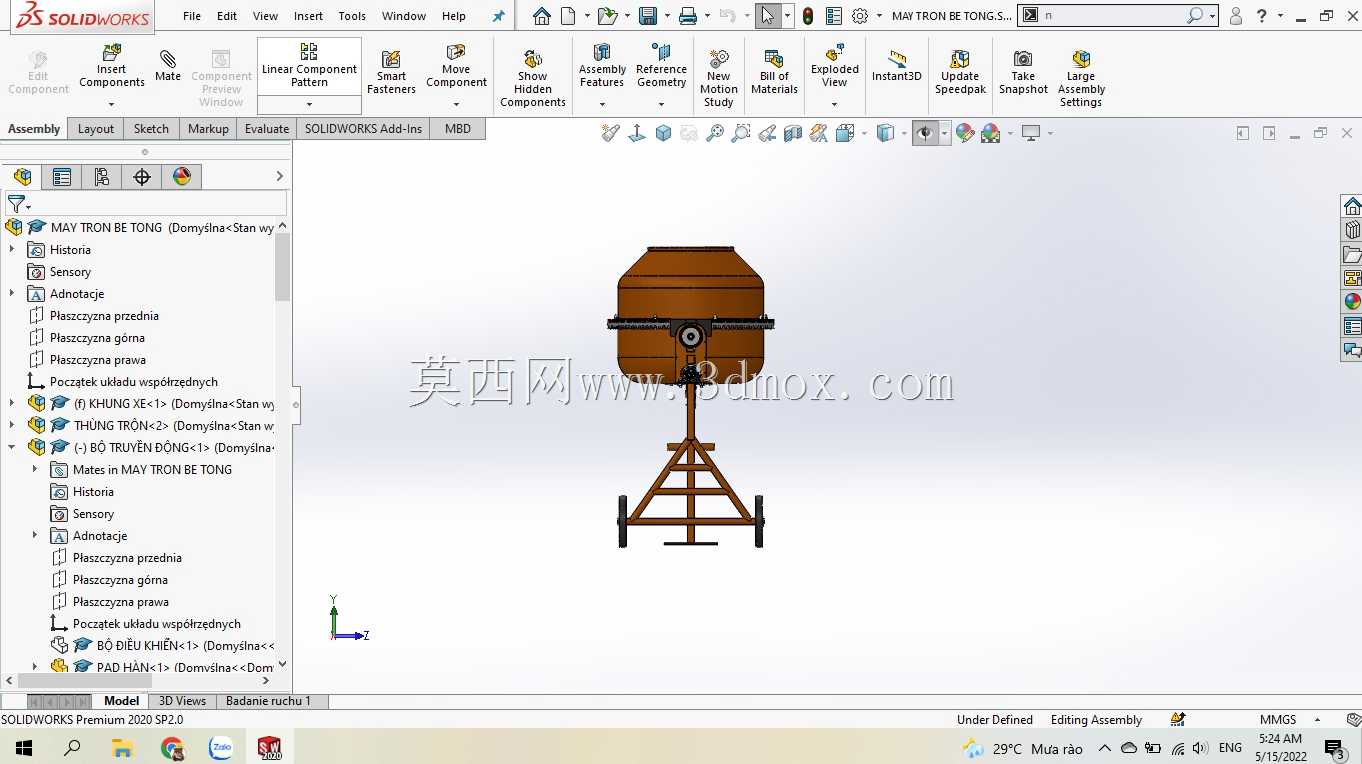
Task: Switch to the Evaluate tab
Action: pyautogui.click(x=267, y=129)
